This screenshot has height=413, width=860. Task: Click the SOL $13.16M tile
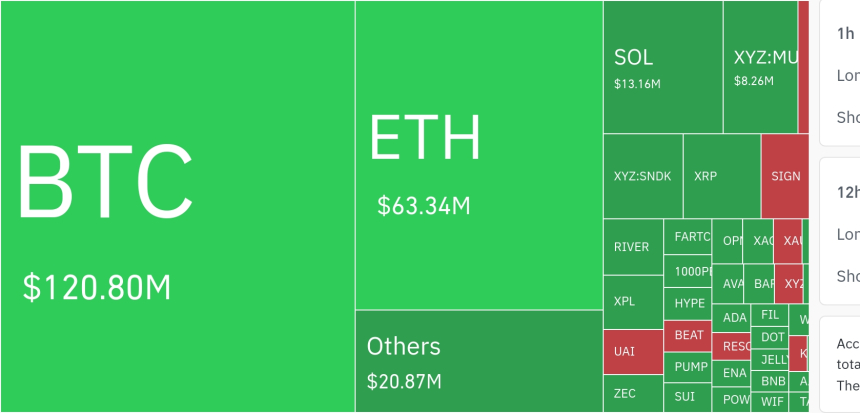[662, 67]
